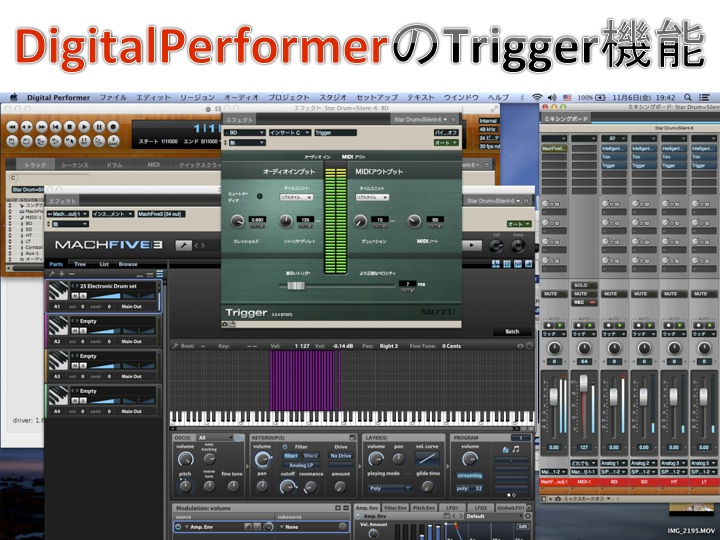Toggle the mute audio LED in Trigger
This screenshot has height=540, width=720.
click(x=259, y=196)
